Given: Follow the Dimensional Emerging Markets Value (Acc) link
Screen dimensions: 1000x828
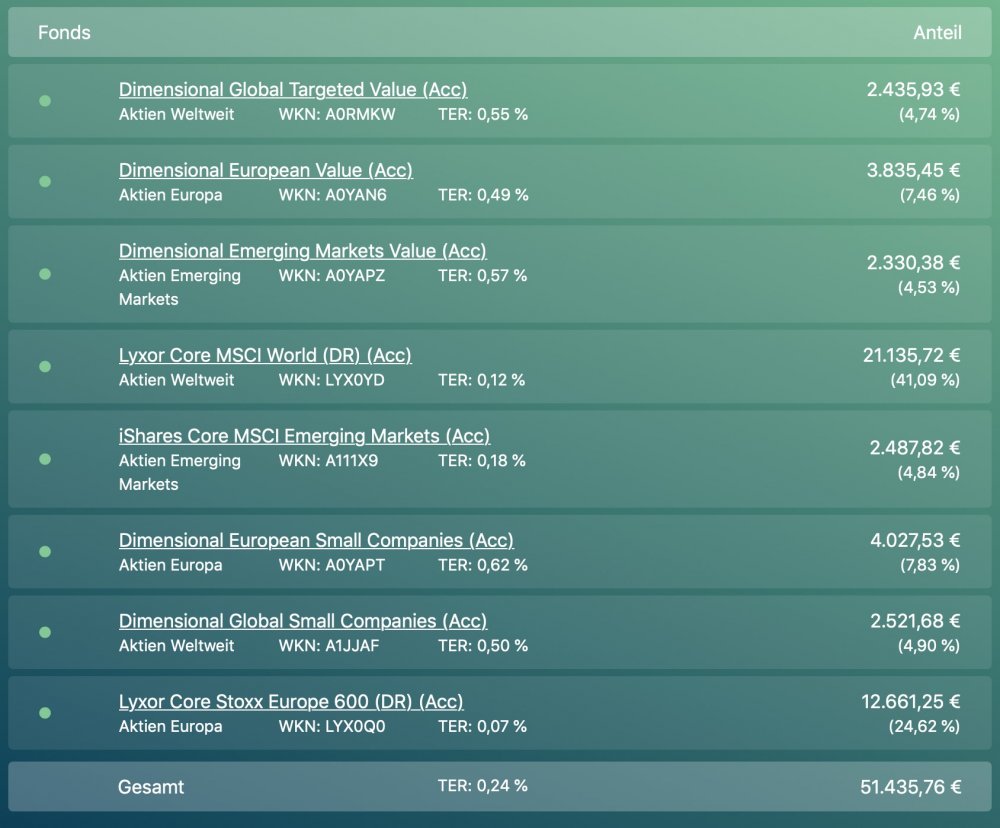Looking at the screenshot, I should click(302, 251).
